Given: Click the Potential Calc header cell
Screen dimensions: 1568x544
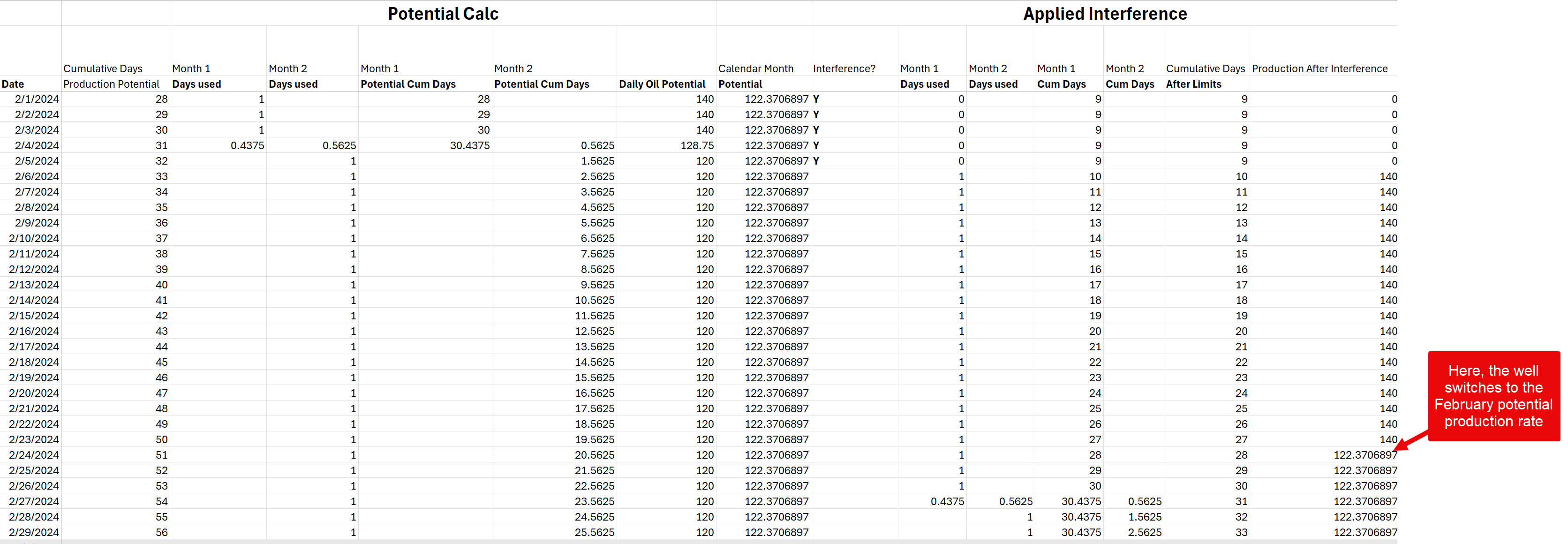Looking at the screenshot, I should pyautogui.click(x=443, y=14).
